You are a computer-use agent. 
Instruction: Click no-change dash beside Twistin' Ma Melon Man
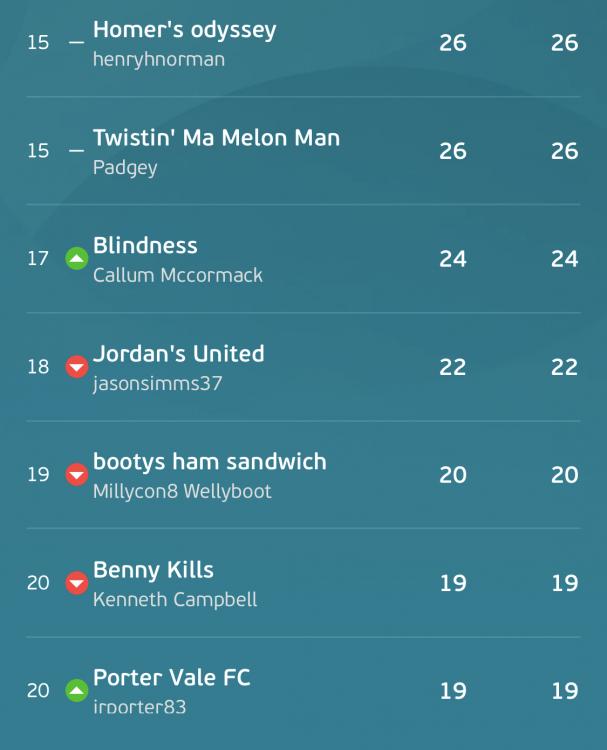pyautogui.click(x=77, y=151)
